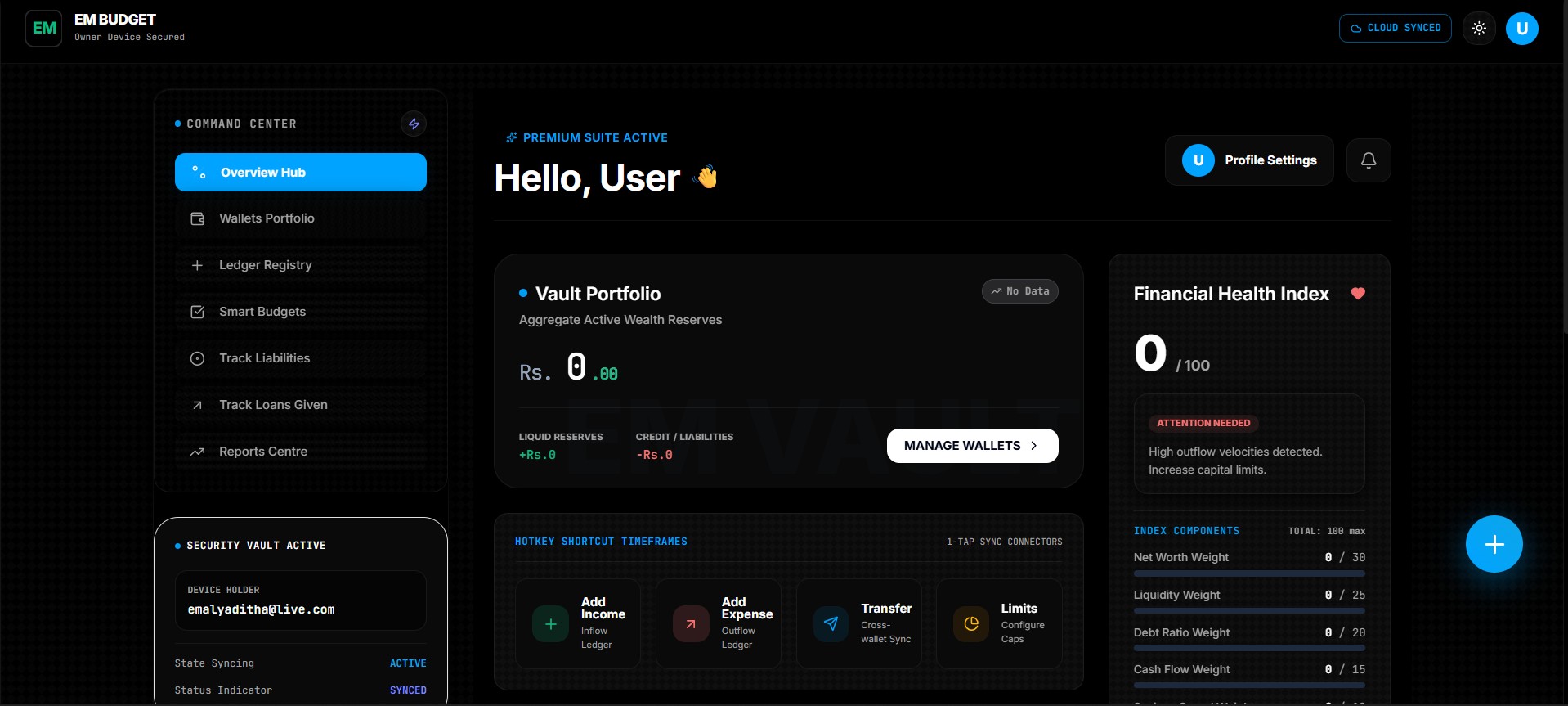1568x706 pixels.
Task: Click the No Data trend badge
Action: point(1019,291)
